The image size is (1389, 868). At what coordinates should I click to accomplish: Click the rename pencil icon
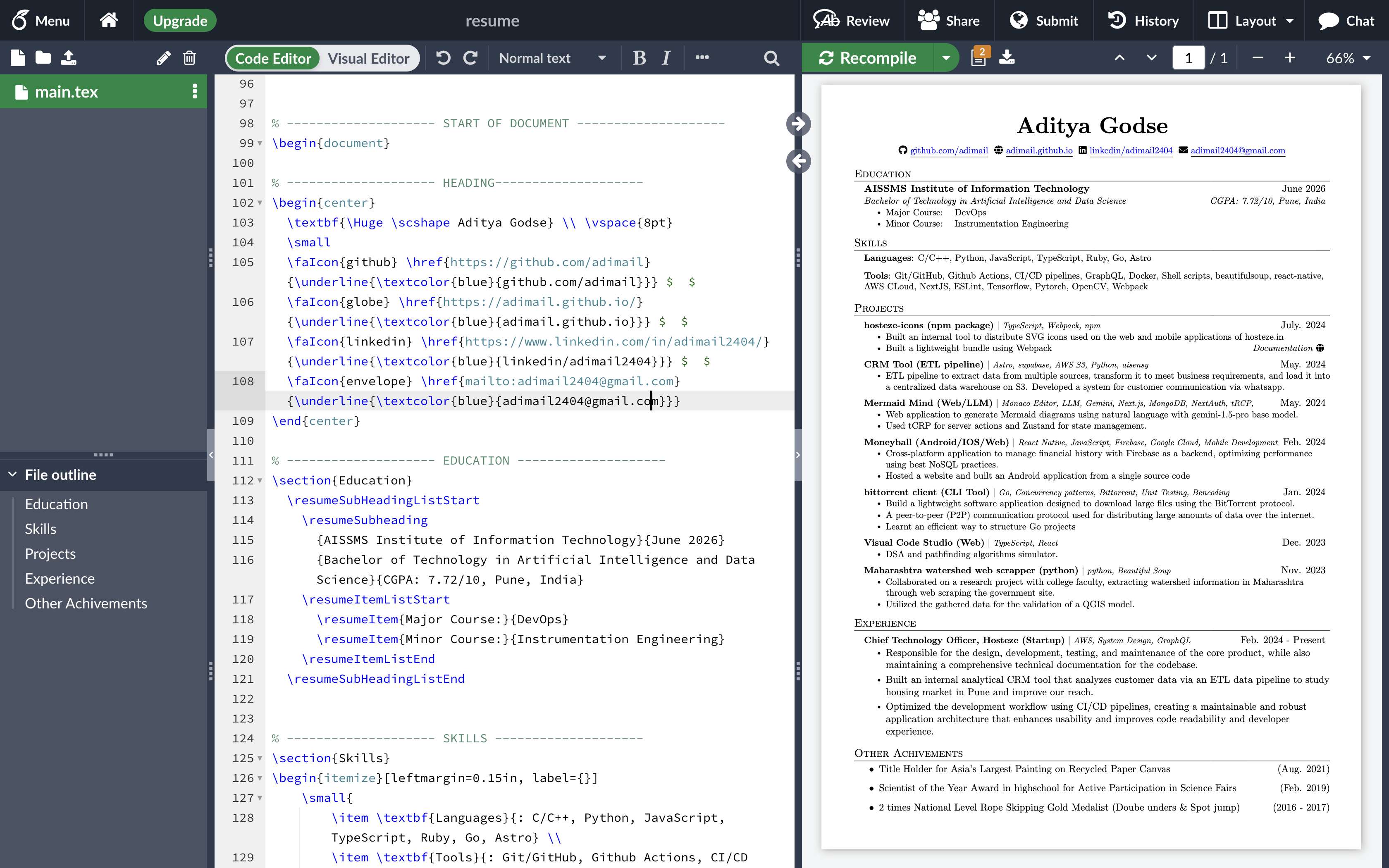coord(163,58)
